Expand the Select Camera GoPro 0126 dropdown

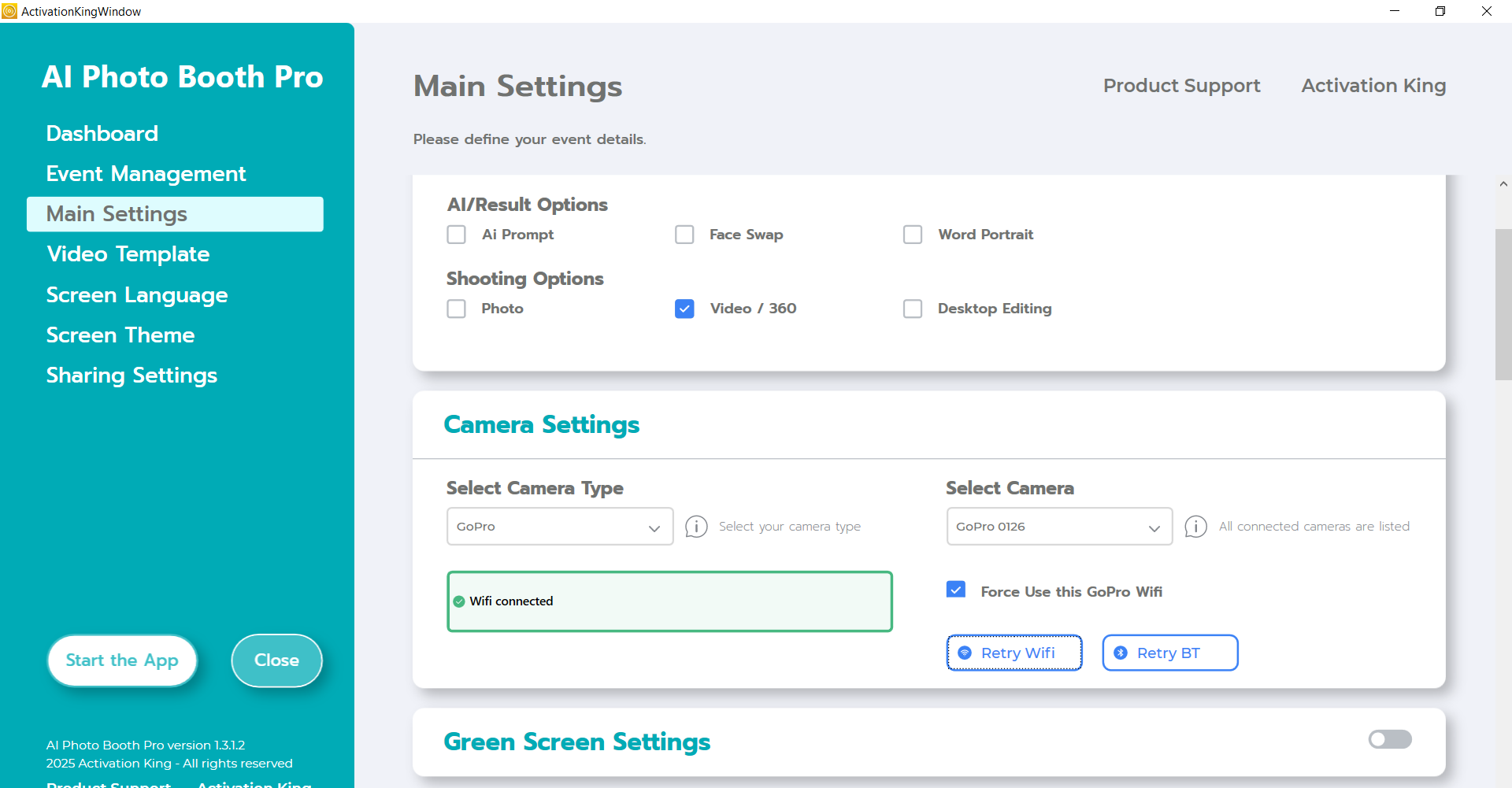(1058, 527)
